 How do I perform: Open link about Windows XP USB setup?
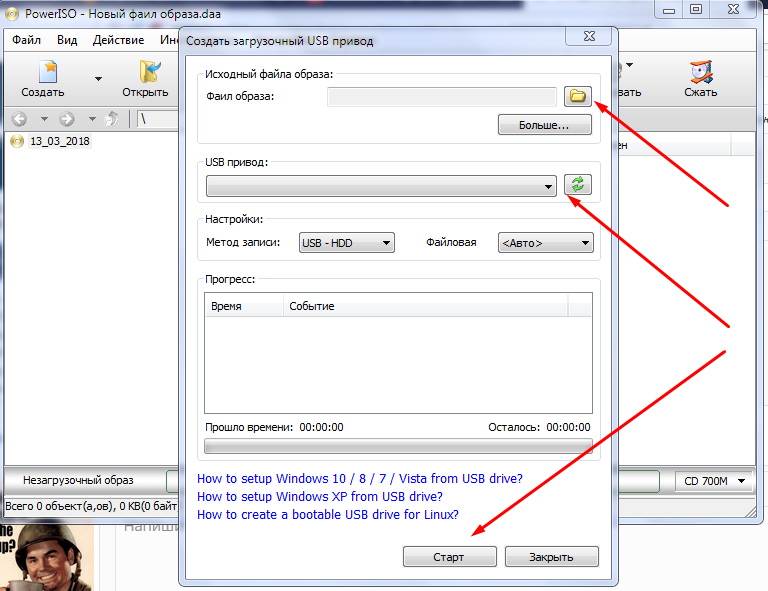tap(320, 496)
